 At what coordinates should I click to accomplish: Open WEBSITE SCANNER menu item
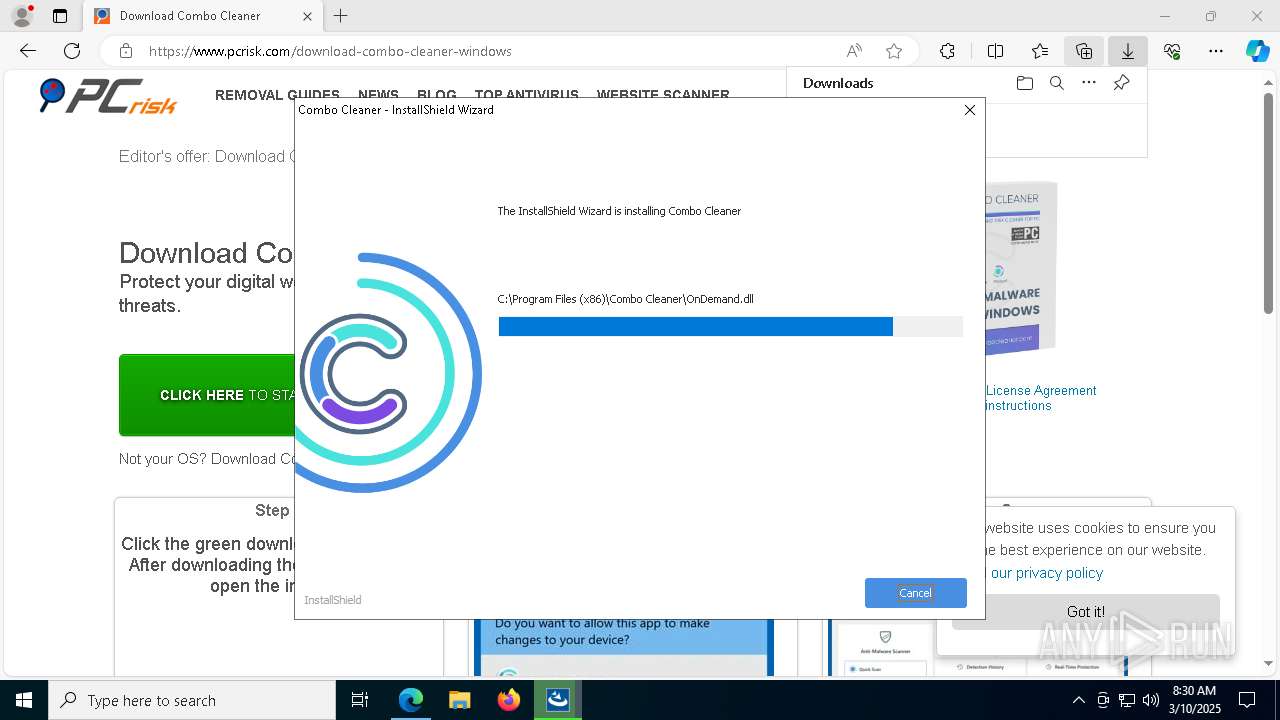point(663,95)
